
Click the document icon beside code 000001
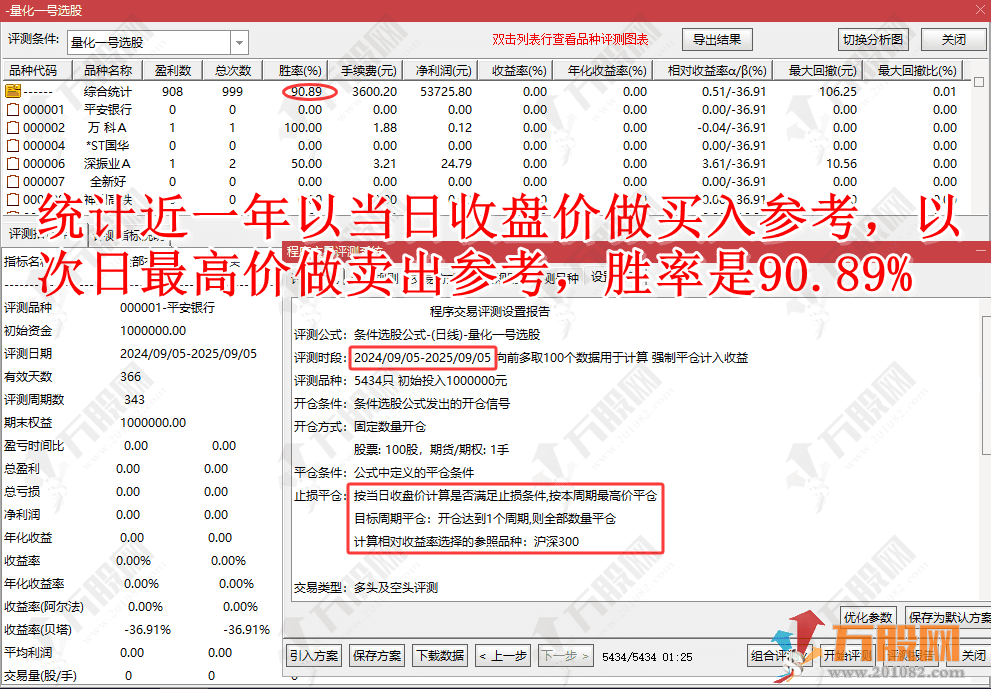(13, 109)
